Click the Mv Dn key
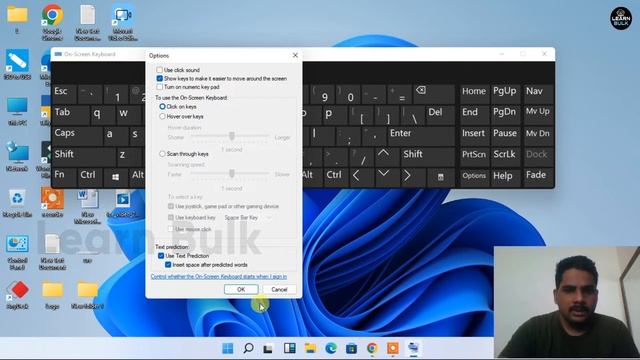Screen dimensions: 640x360 pos(538,136)
